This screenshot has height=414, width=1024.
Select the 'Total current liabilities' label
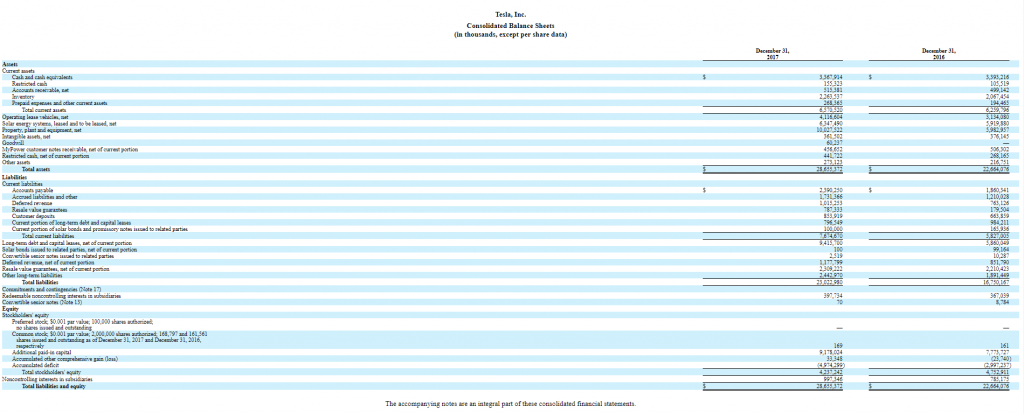[48, 235]
